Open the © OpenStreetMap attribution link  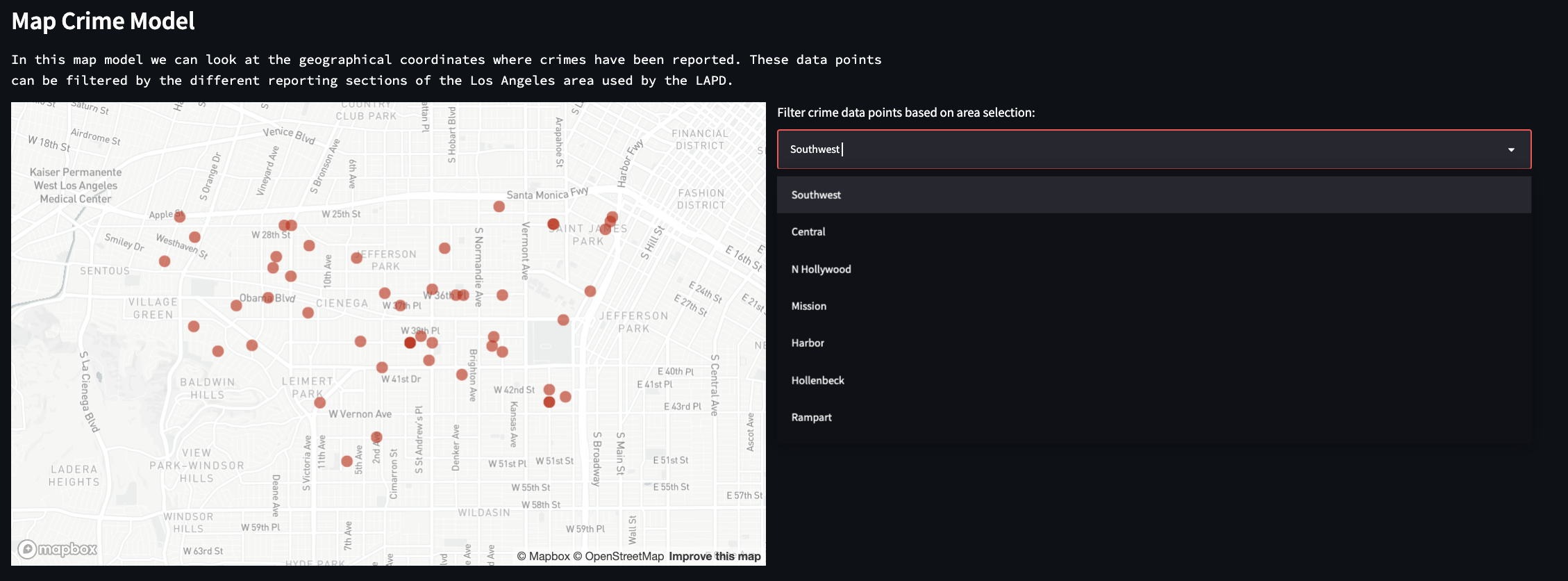(618, 556)
